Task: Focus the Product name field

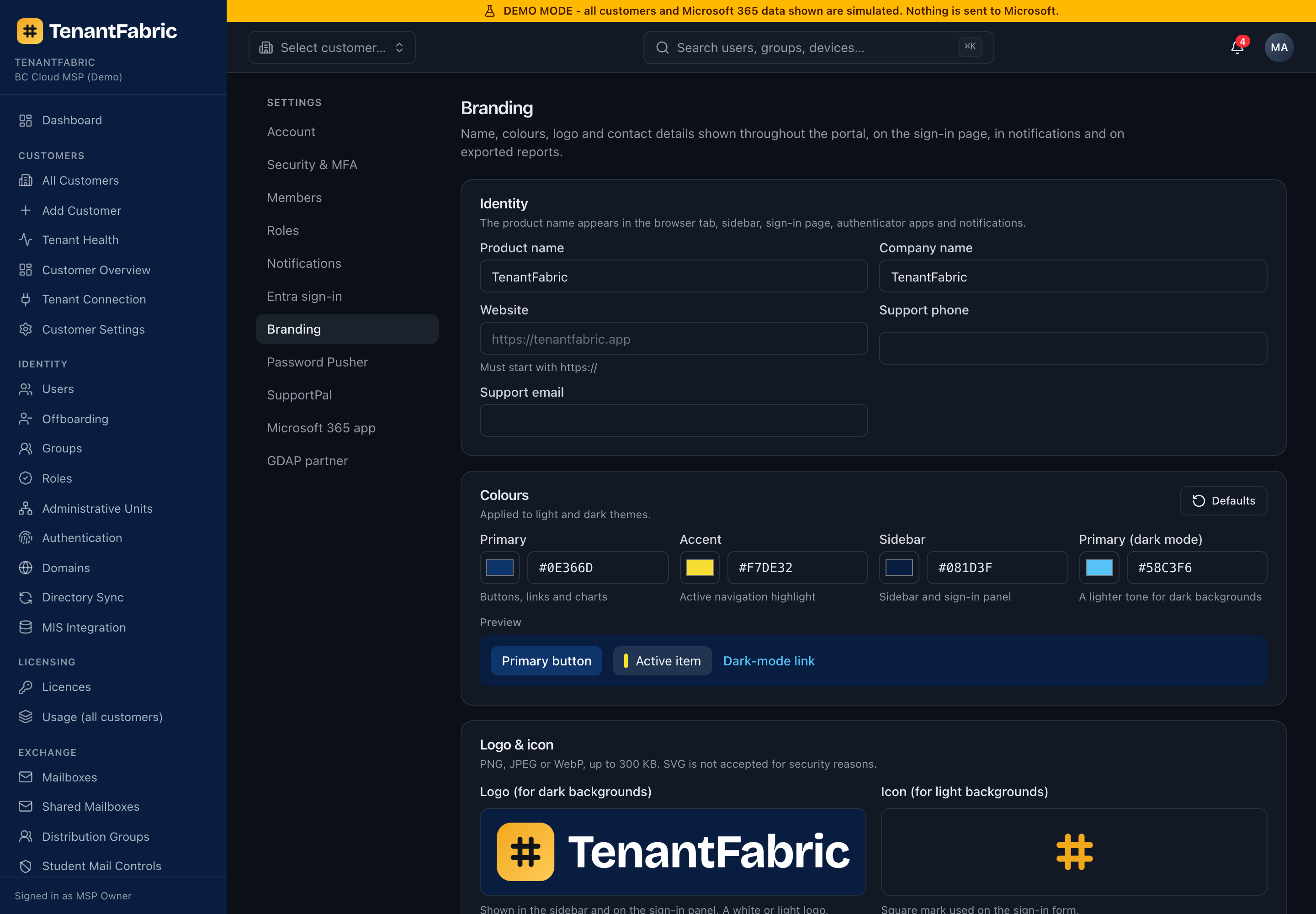Action: click(674, 276)
